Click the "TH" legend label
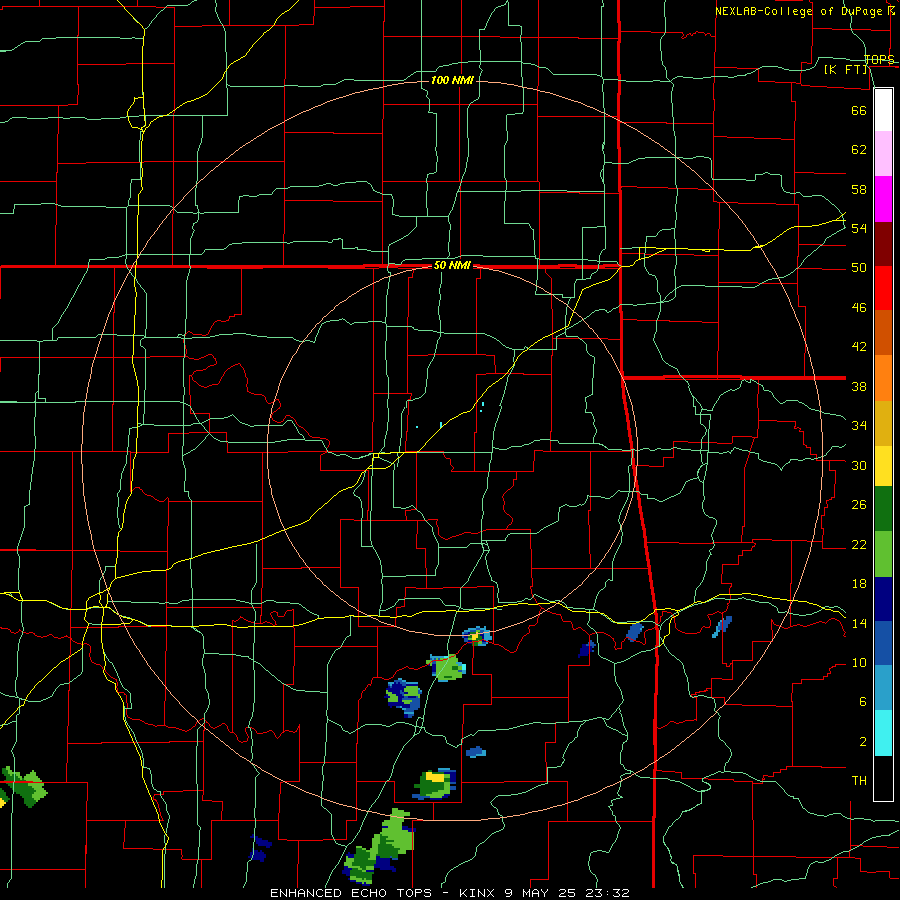Viewport: 900px width, 900px height. click(859, 781)
